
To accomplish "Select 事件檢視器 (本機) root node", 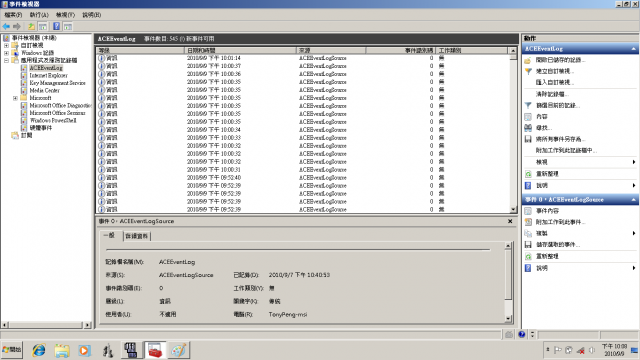I will tap(34, 38).
